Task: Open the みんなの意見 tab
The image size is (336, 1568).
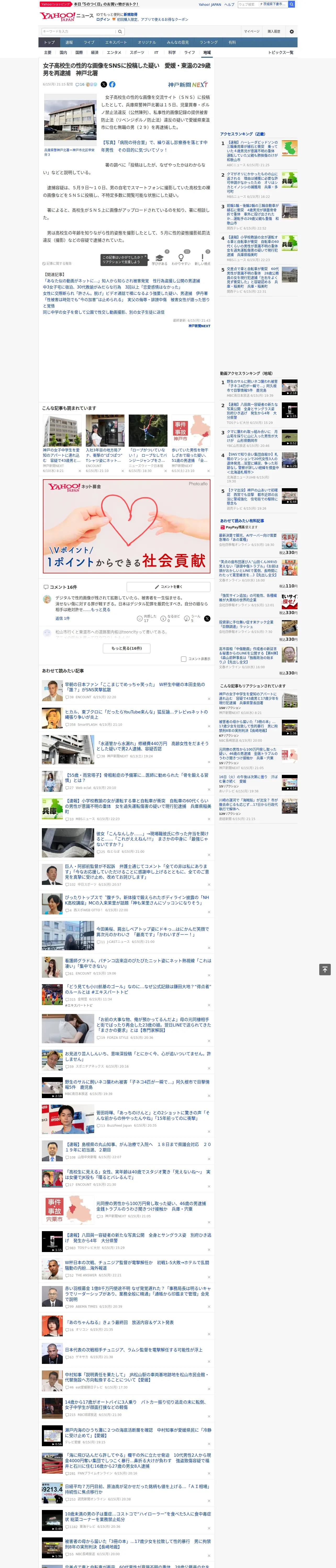Action: point(178,43)
